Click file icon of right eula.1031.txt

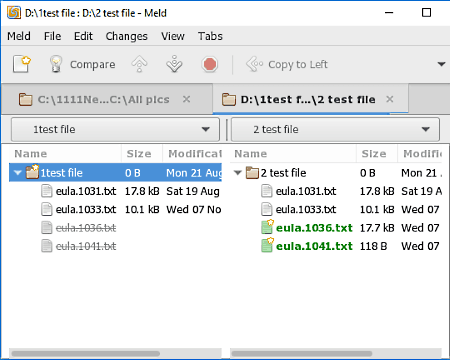click(x=267, y=191)
